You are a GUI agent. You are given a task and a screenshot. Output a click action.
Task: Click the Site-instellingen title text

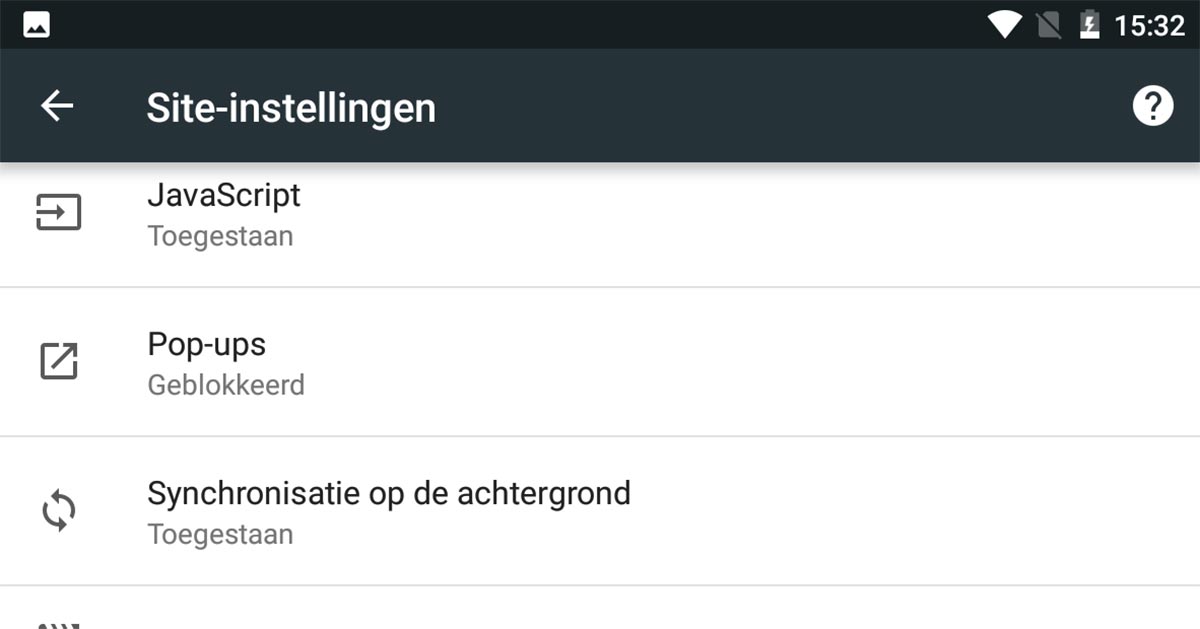(x=291, y=107)
